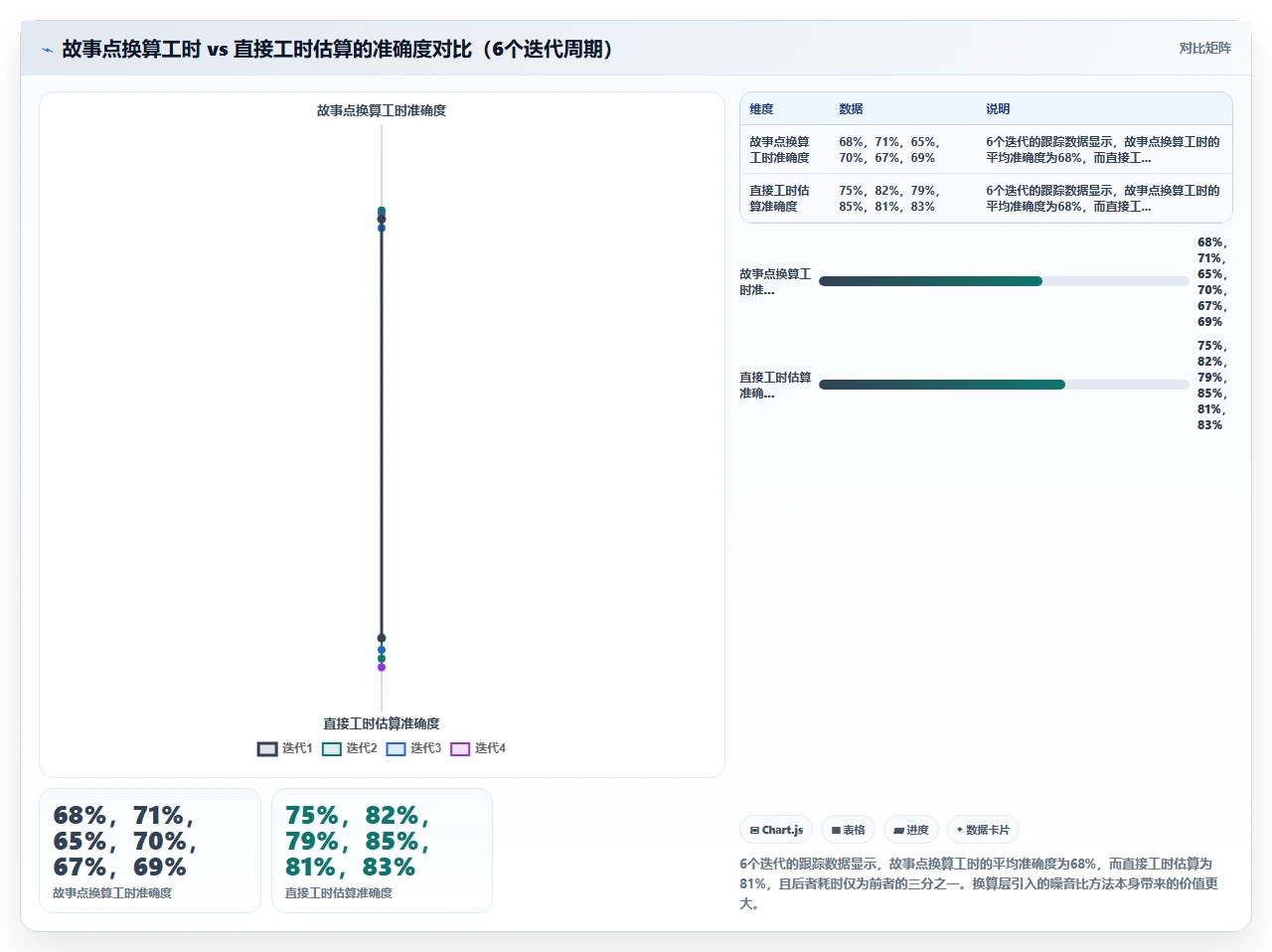
Task: Click the bottom axis label 直接工时估算准确度
Action: 382,723
